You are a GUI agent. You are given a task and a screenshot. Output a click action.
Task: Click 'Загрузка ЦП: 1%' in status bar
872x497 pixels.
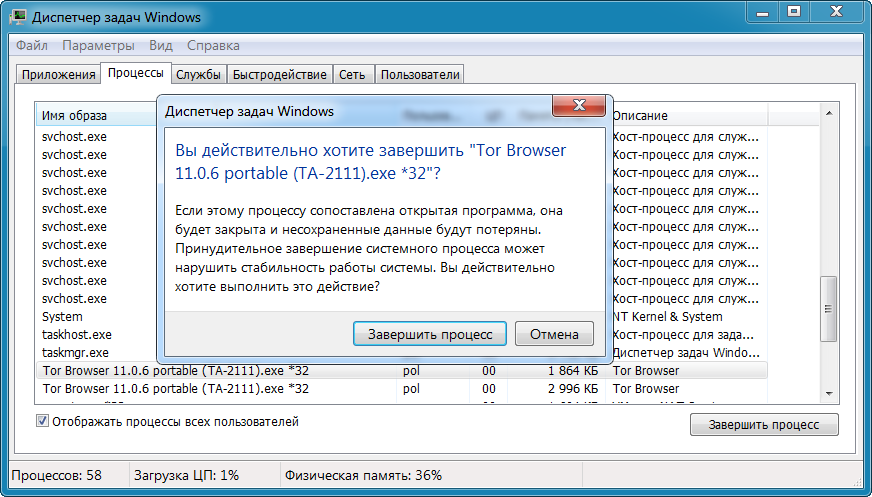point(186,475)
